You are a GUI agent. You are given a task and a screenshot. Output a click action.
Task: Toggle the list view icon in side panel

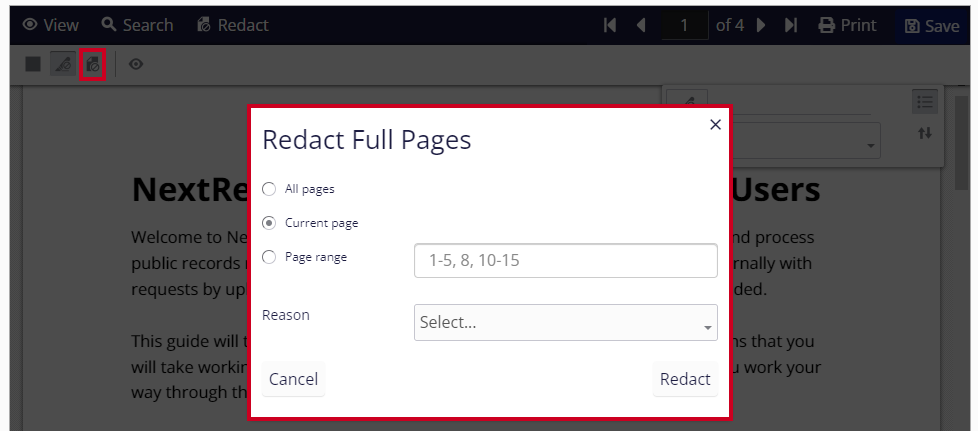tap(925, 102)
